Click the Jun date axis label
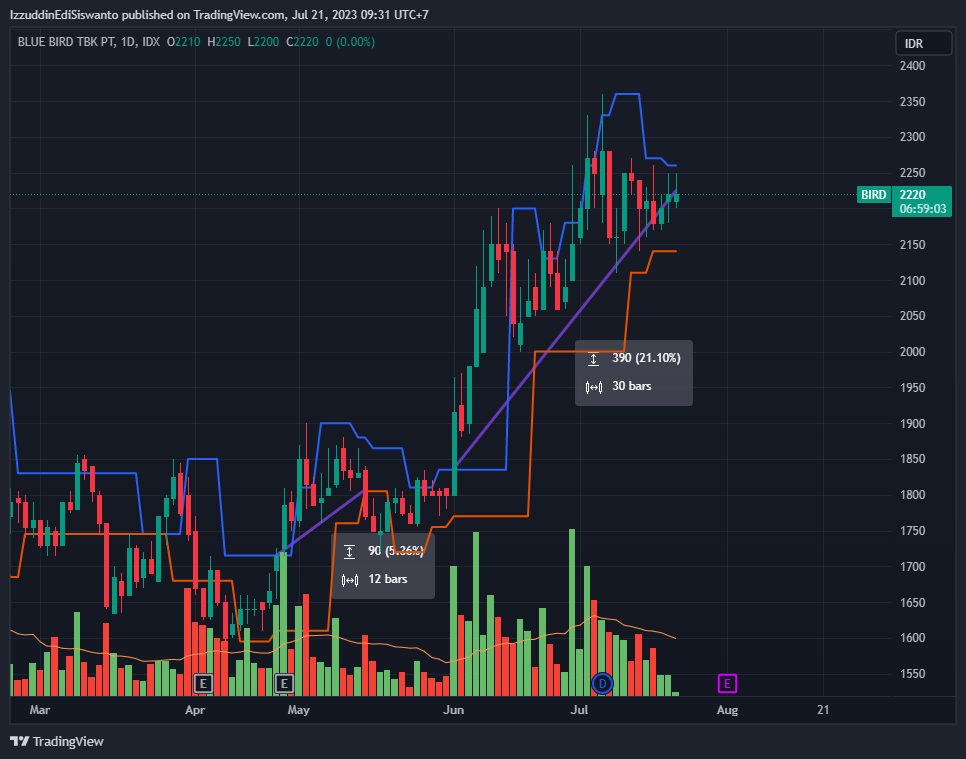The height and width of the screenshot is (759, 966). pos(453,710)
